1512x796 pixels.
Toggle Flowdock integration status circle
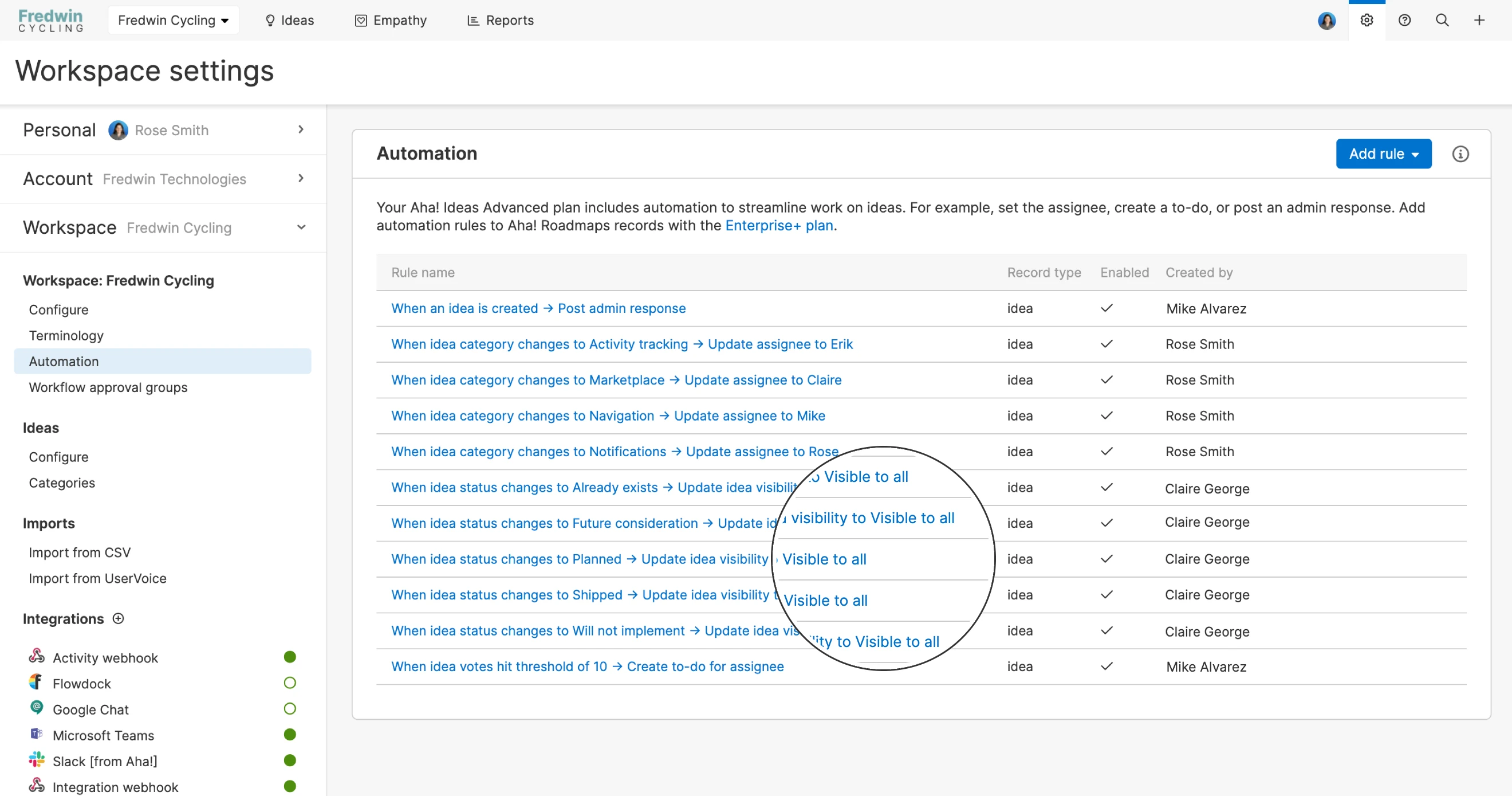point(289,683)
